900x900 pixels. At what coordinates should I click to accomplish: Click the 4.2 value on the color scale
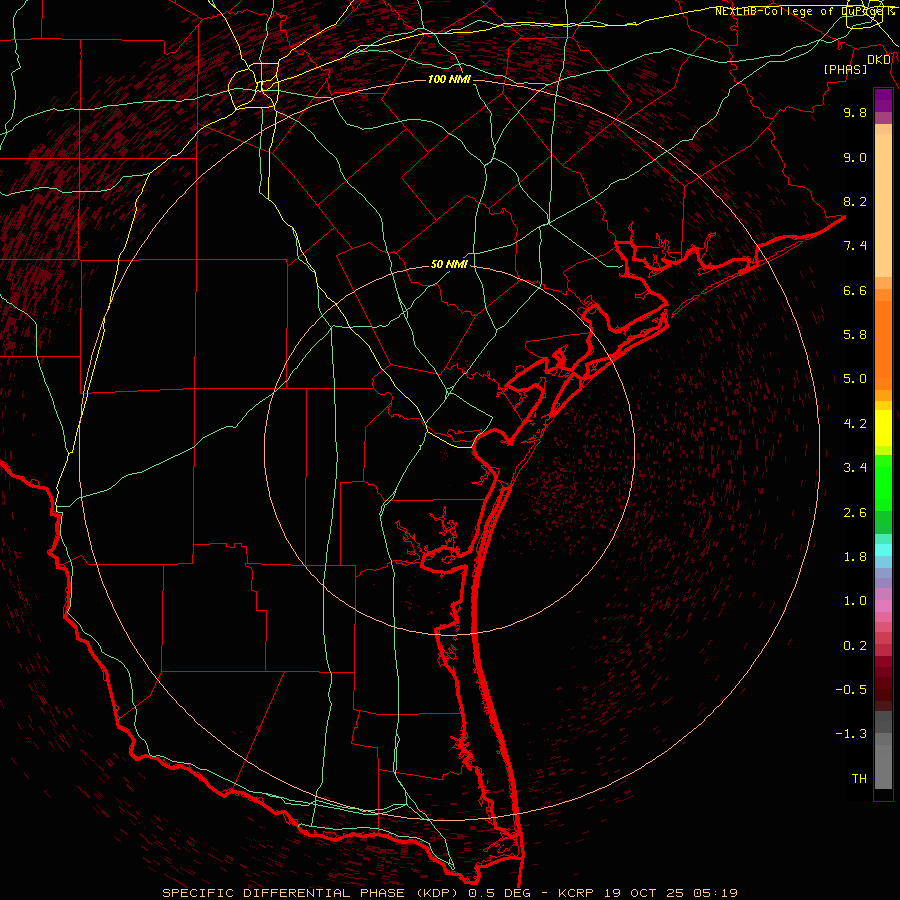point(855,424)
